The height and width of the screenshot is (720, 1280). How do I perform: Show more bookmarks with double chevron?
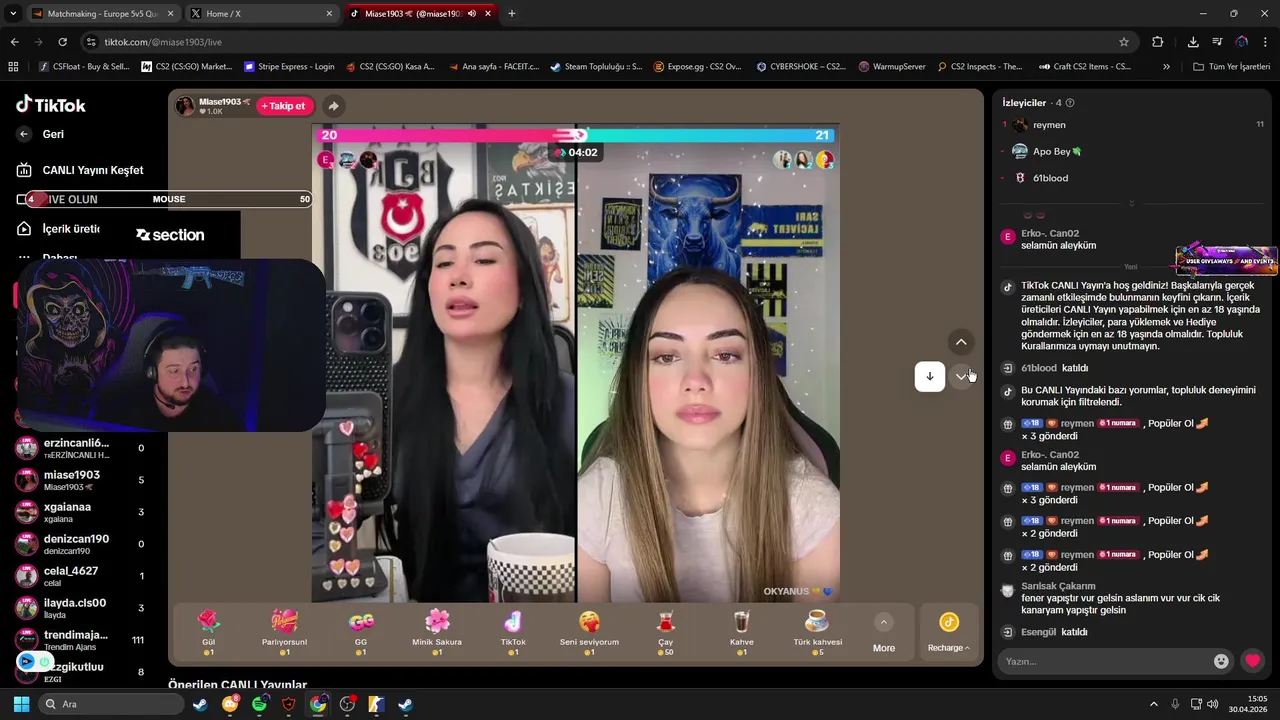(1166, 67)
